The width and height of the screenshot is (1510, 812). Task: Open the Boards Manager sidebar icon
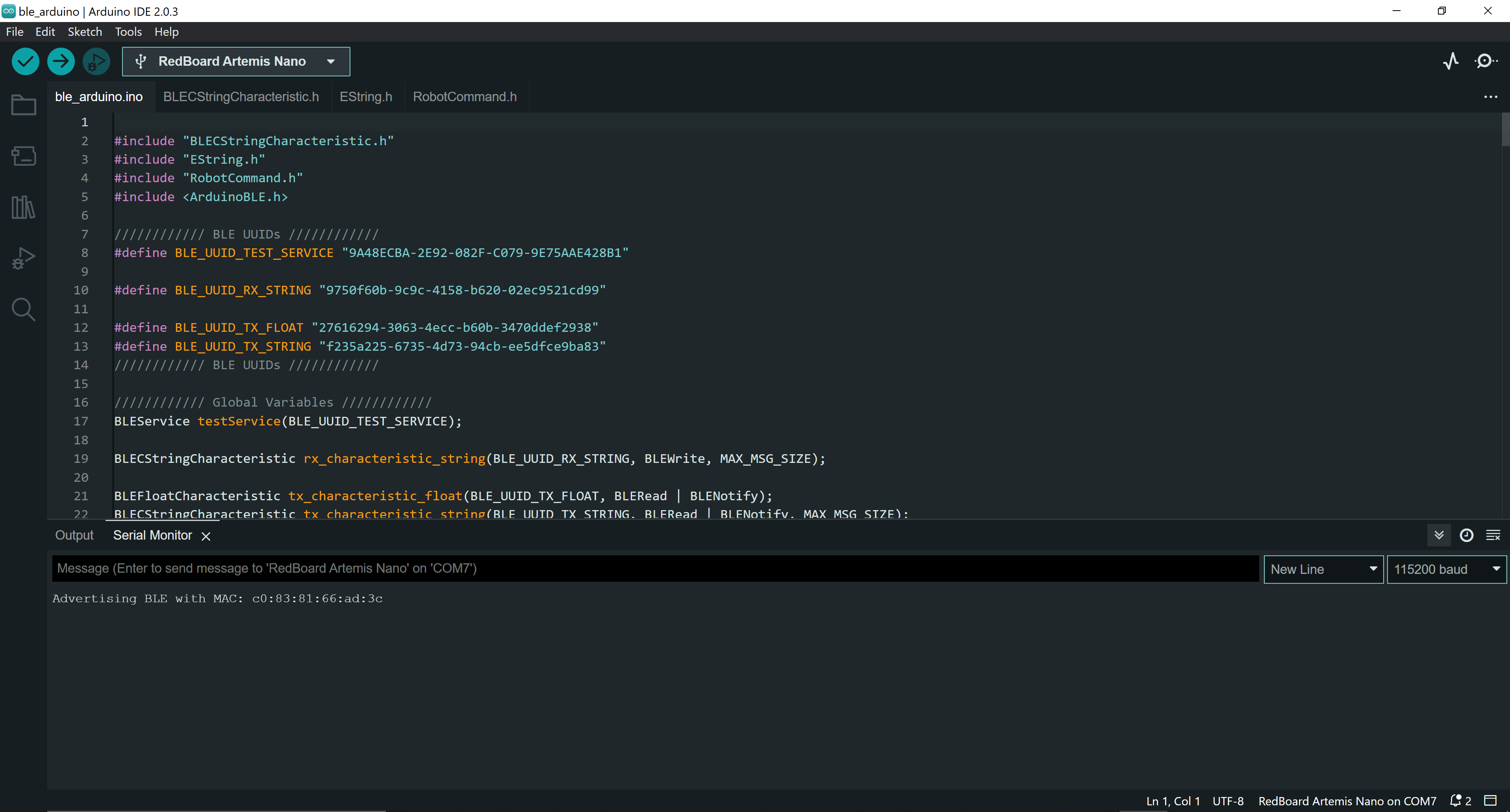point(24,156)
